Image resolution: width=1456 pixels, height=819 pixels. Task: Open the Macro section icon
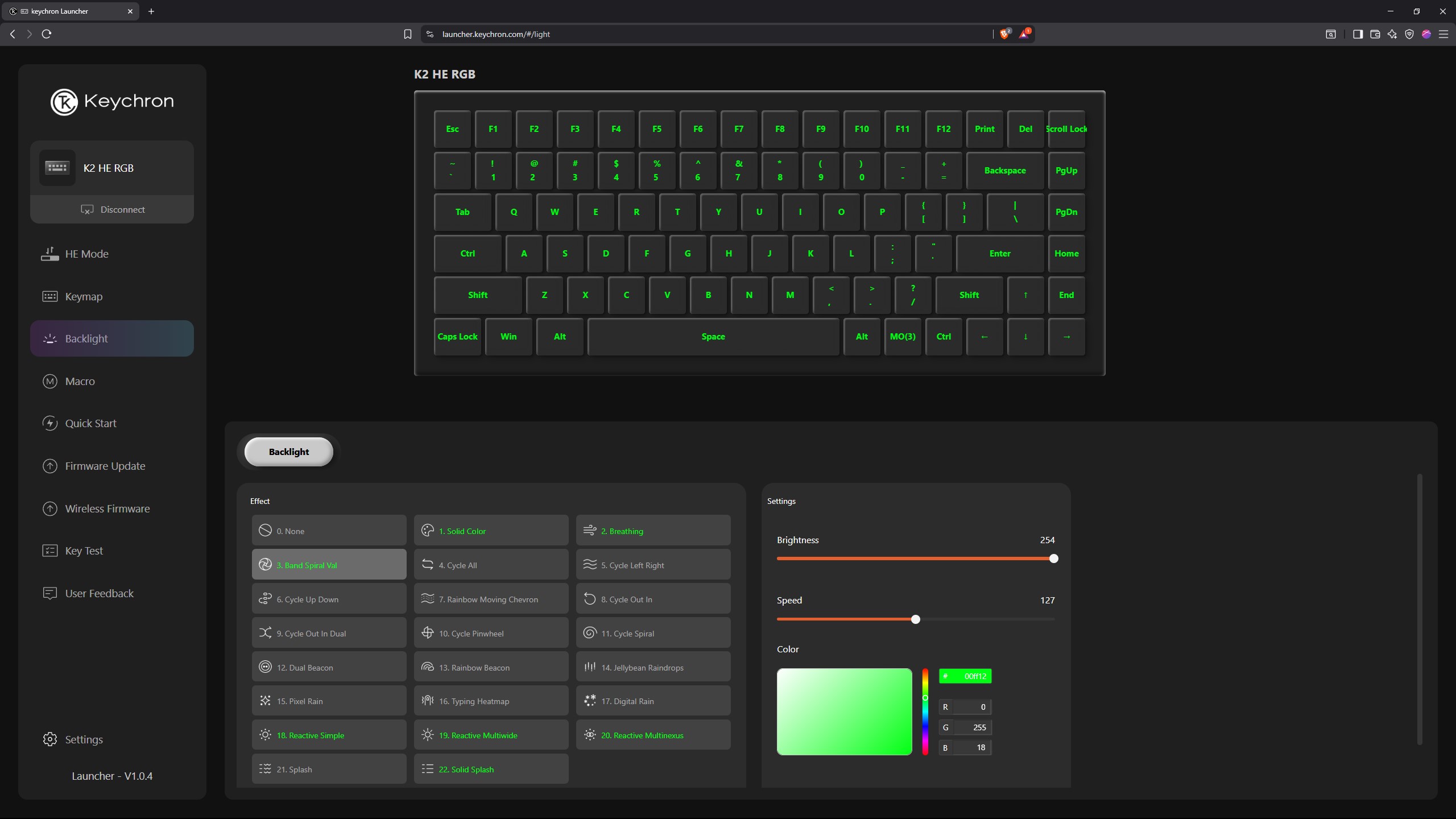point(50,381)
